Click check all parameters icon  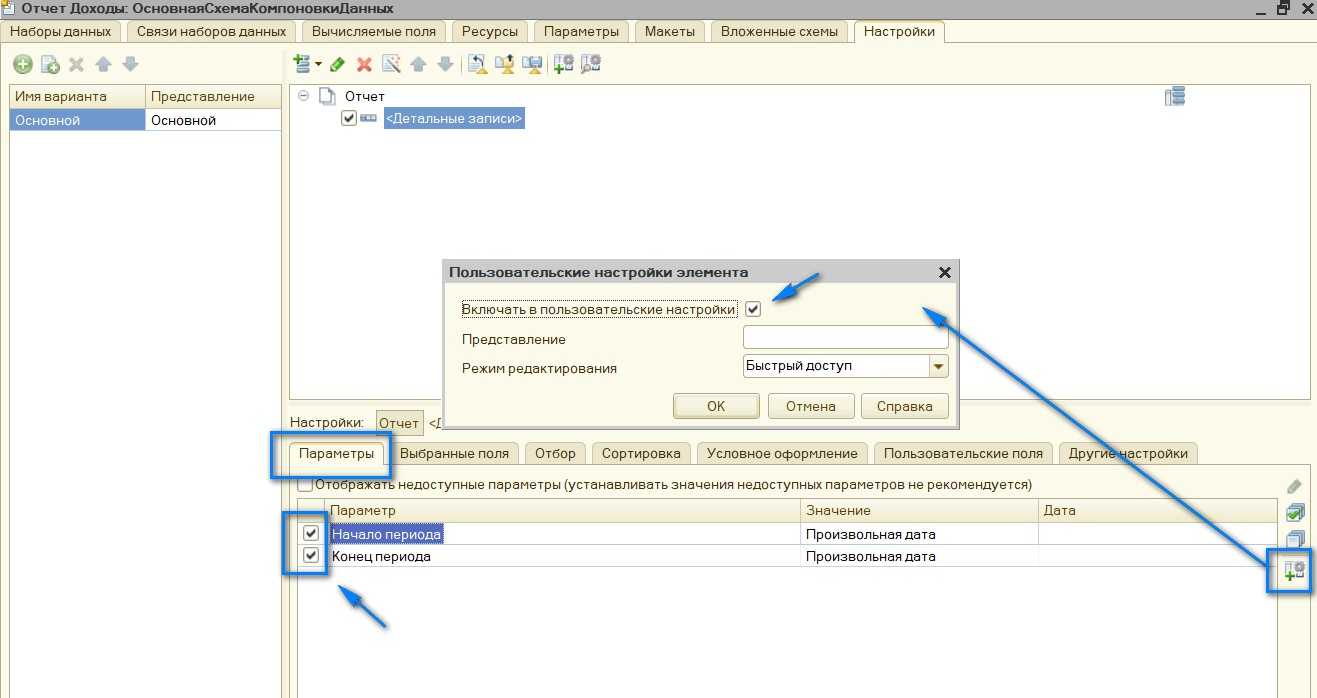tap(1294, 513)
